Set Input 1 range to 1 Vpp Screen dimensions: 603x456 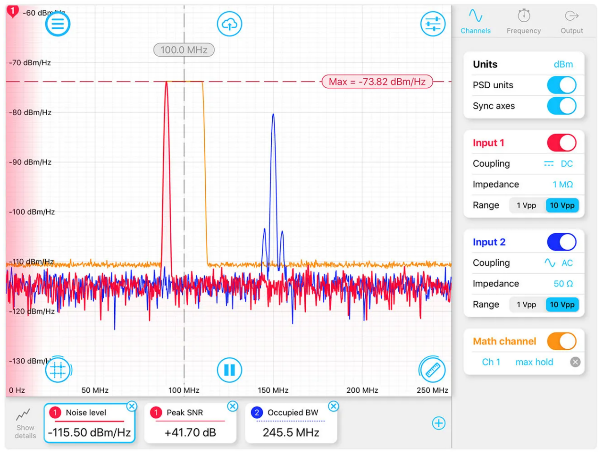coord(525,205)
